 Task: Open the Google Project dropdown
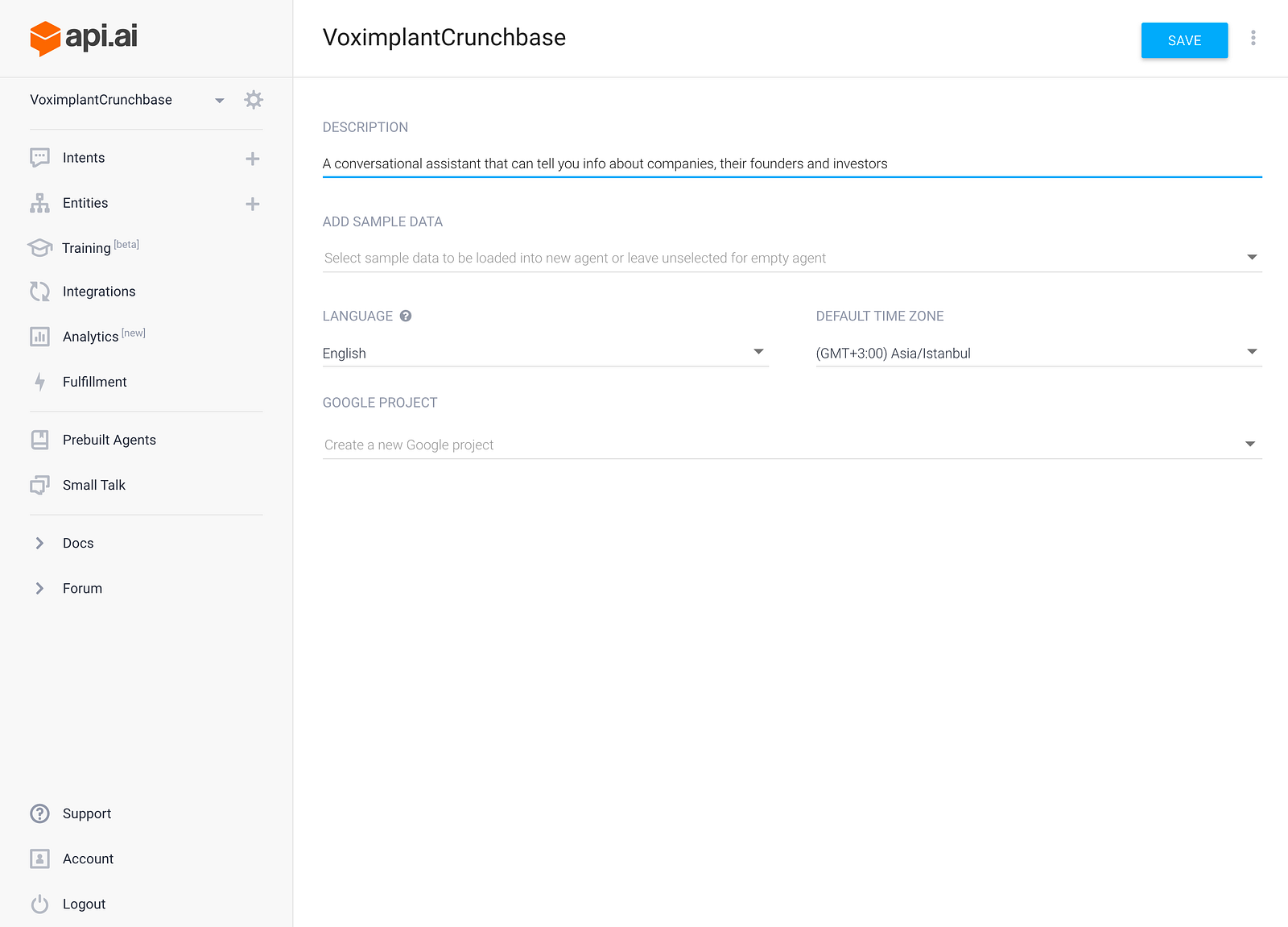791,445
